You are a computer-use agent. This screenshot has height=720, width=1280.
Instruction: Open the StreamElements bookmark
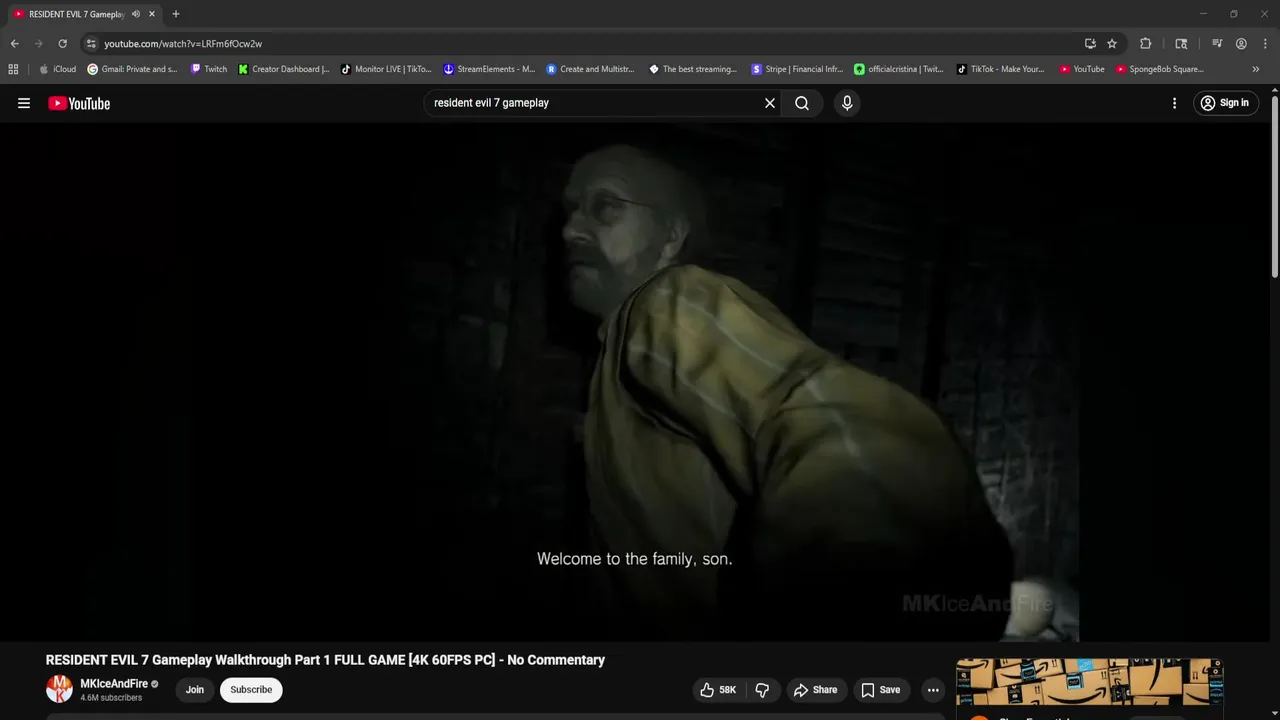click(490, 69)
